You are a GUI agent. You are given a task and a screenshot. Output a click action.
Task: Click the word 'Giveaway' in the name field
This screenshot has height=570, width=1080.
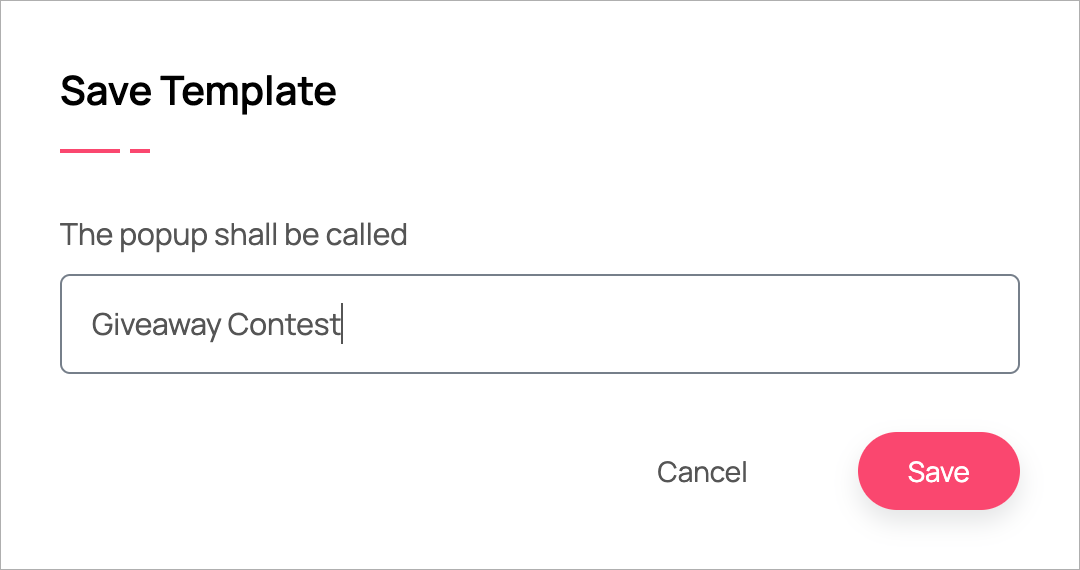coord(155,325)
